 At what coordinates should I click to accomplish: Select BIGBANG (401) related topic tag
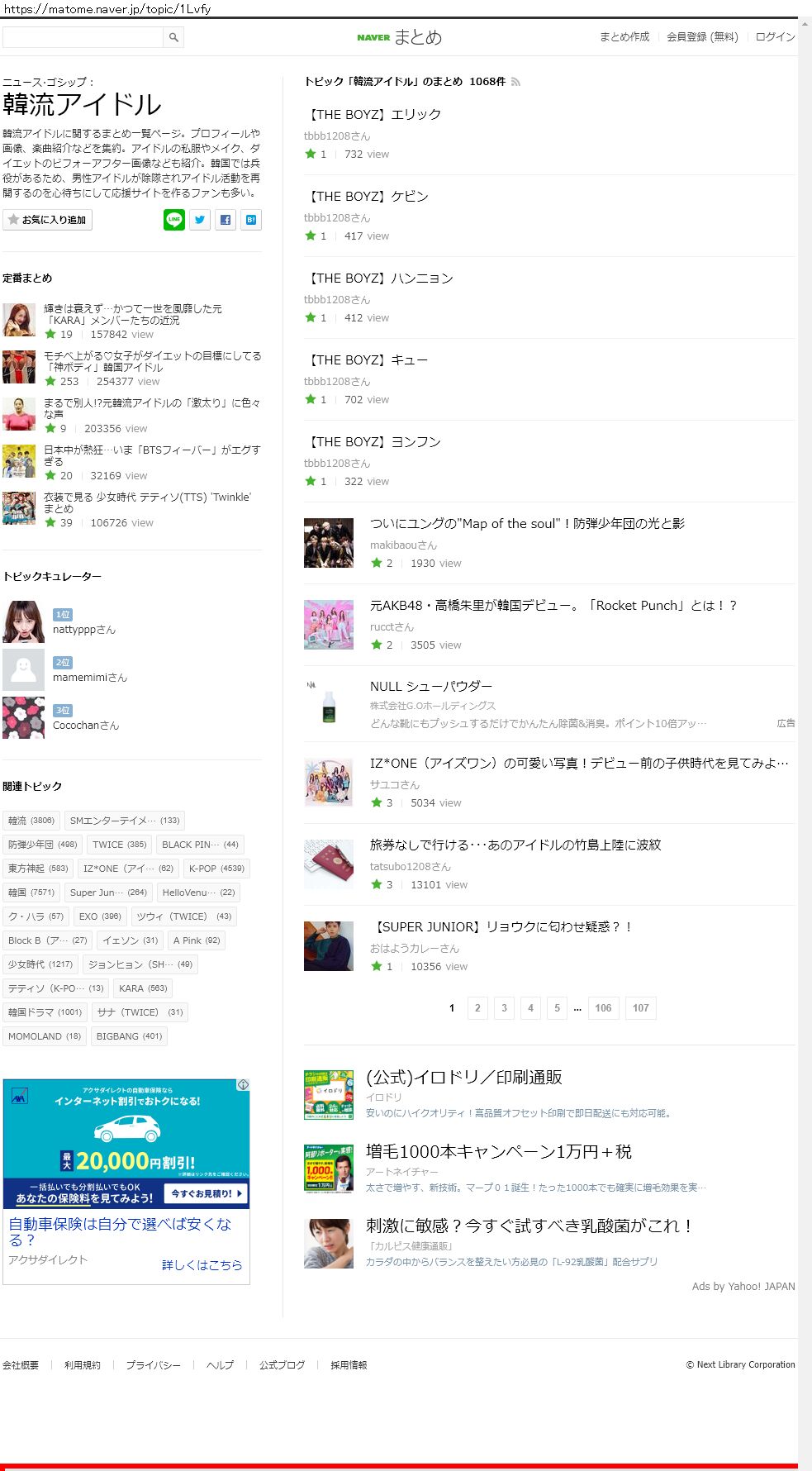pos(129,1036)
